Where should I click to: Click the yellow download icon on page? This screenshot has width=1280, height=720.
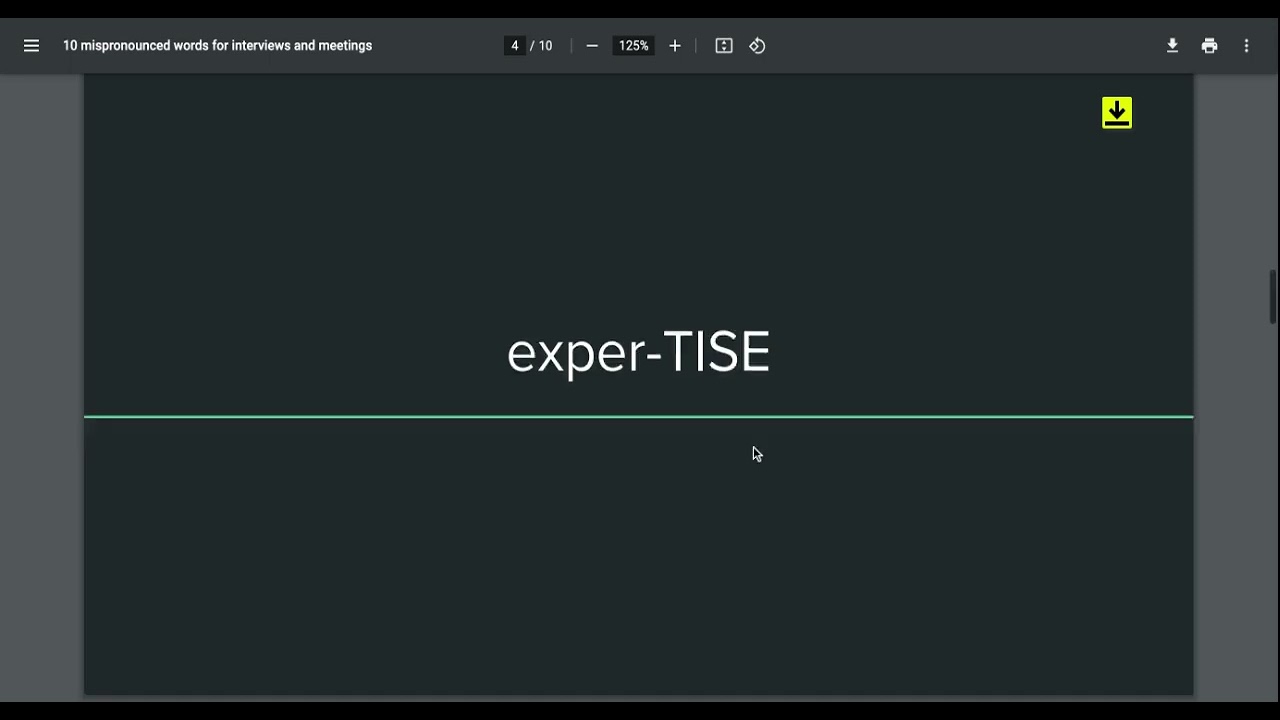coord(1117,113)
